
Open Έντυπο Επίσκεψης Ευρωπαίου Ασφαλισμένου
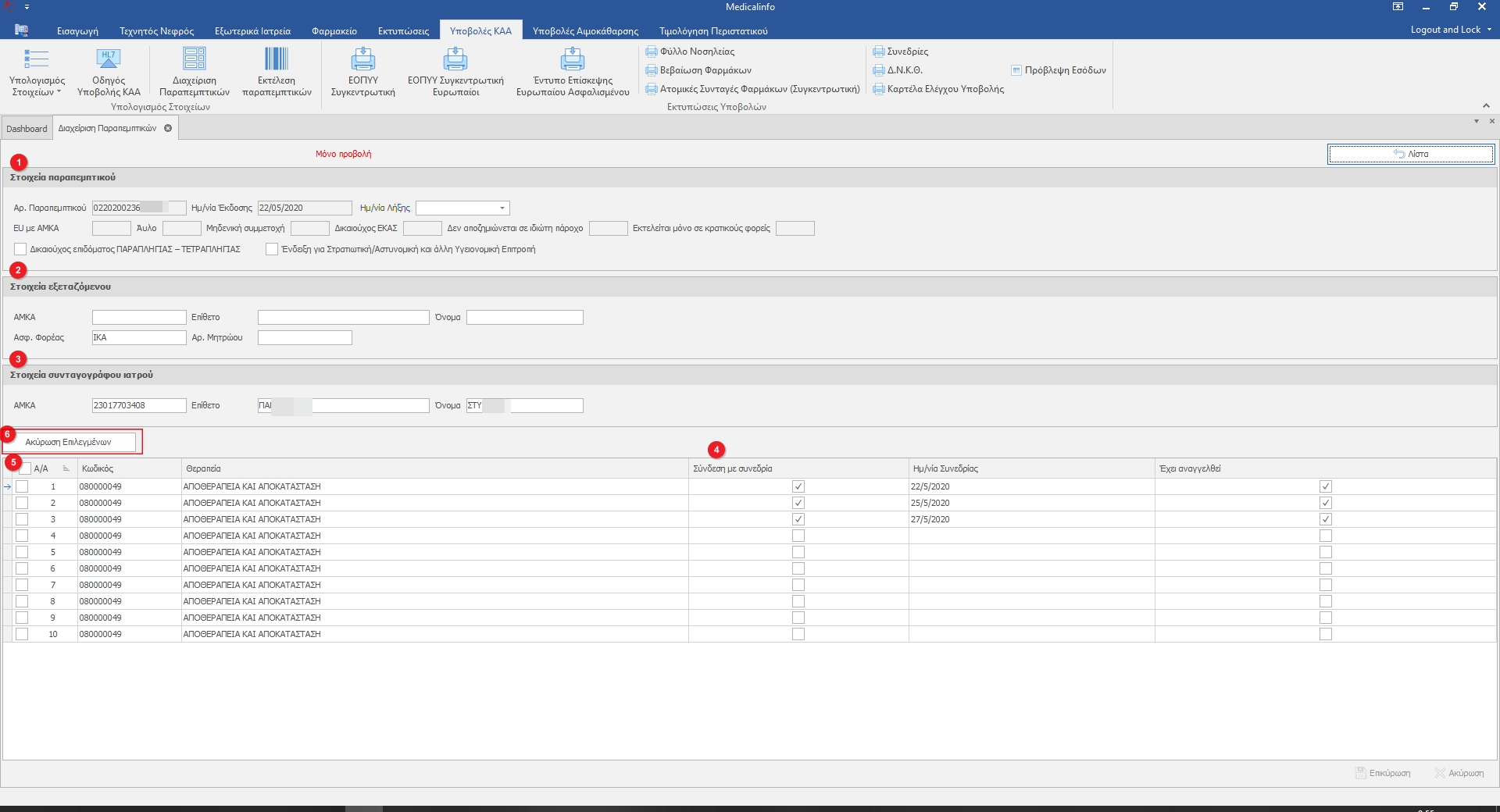[573, 60]
